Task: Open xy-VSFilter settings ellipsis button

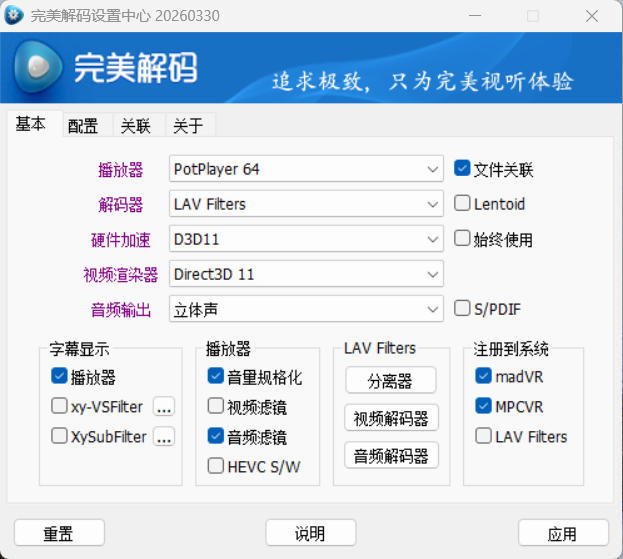Action: pos(164,407)
